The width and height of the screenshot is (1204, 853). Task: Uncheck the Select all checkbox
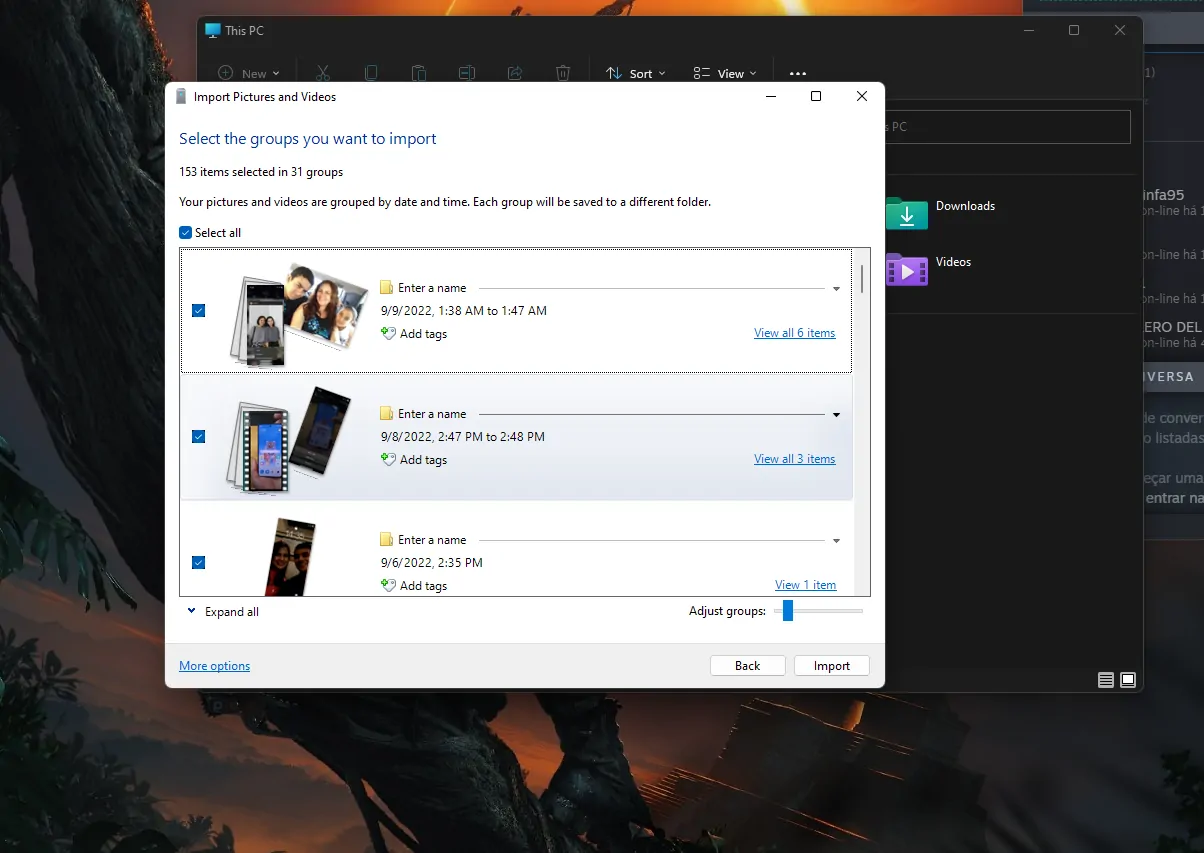[x=185, y=233]
